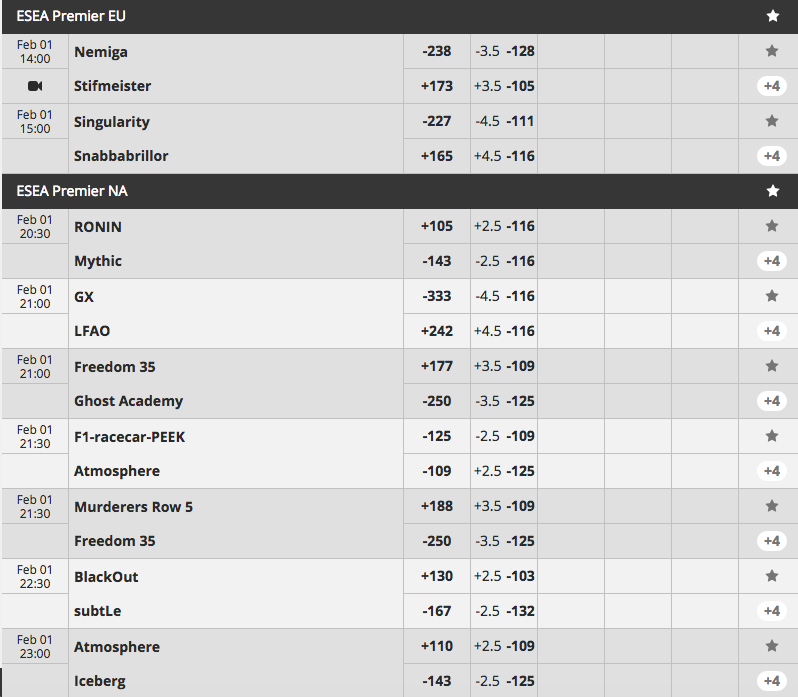Viewport: 798px width, 697px height.
Task: Star the BlackOut vs subtLe match
Action: (x=772, y=576)
